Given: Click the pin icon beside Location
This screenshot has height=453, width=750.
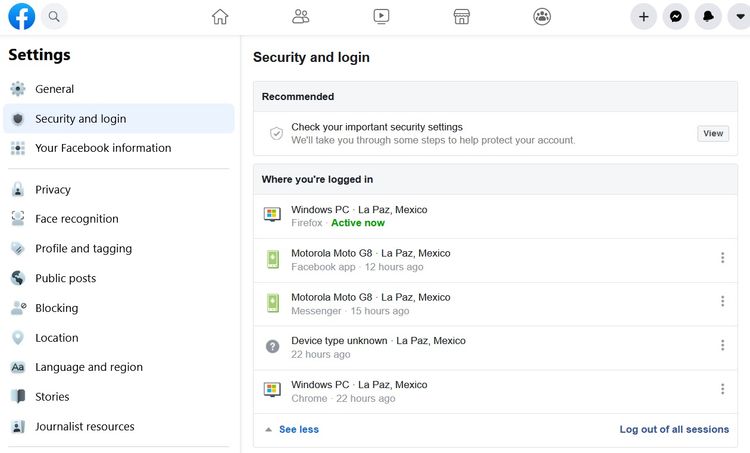Looking at the screenshot, I should pos(18,338).
